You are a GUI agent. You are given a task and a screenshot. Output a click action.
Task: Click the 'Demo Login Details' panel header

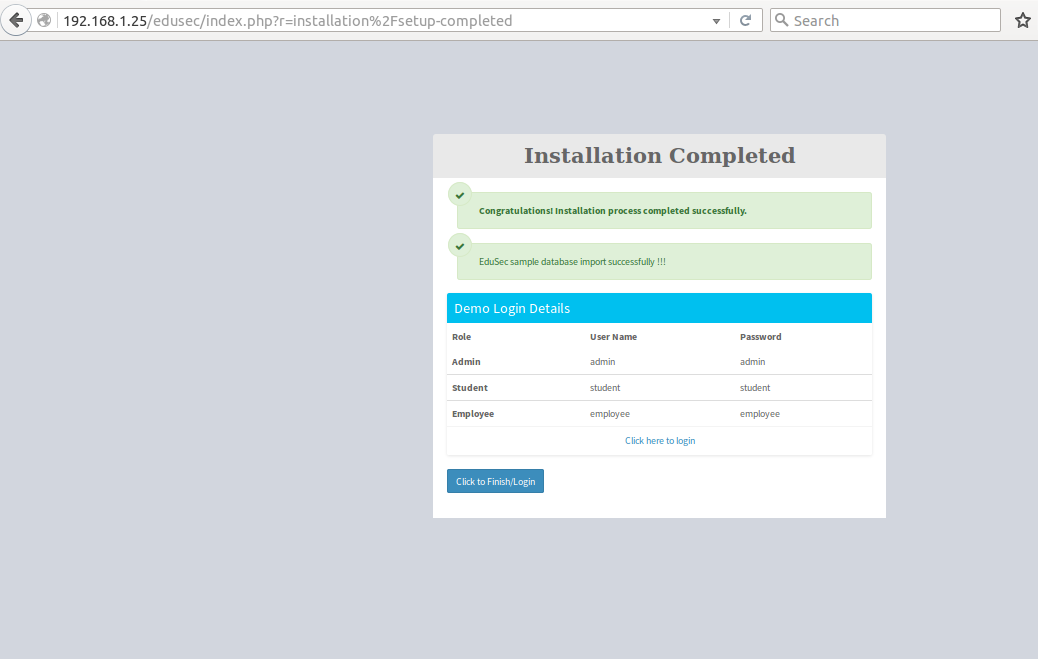click(659, 308)
